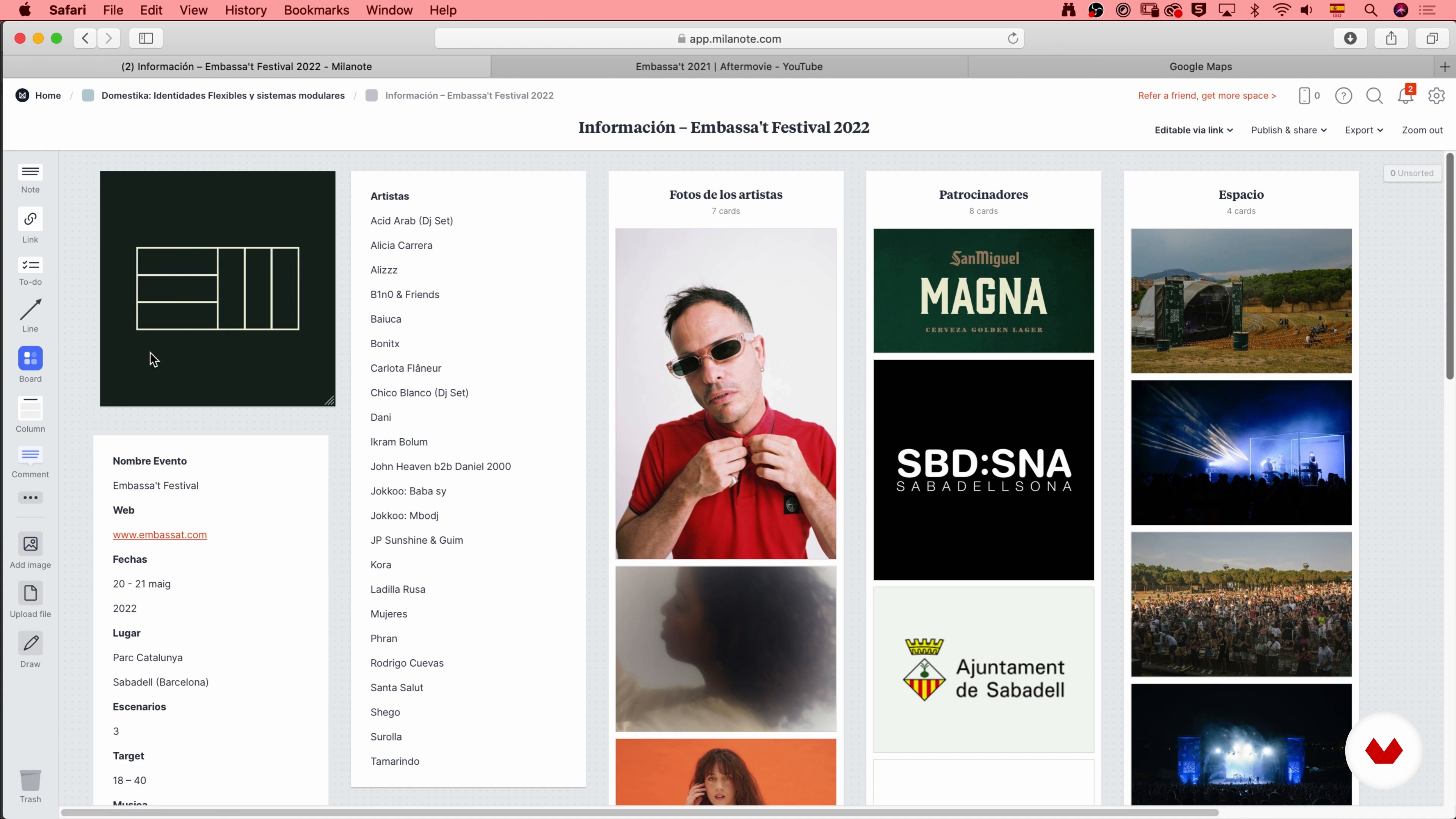Click the 0 Unsorted button
Image resolution: width=1456 pixels, height=819 pixels.
point(1411,174)
